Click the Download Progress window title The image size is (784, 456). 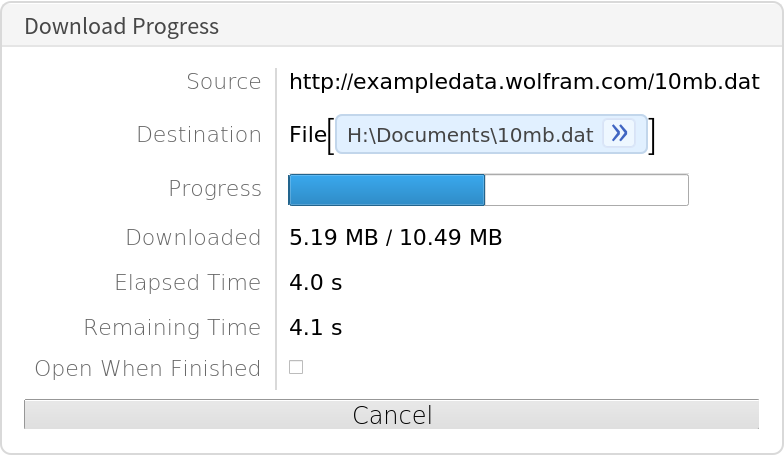pos(121,26)
